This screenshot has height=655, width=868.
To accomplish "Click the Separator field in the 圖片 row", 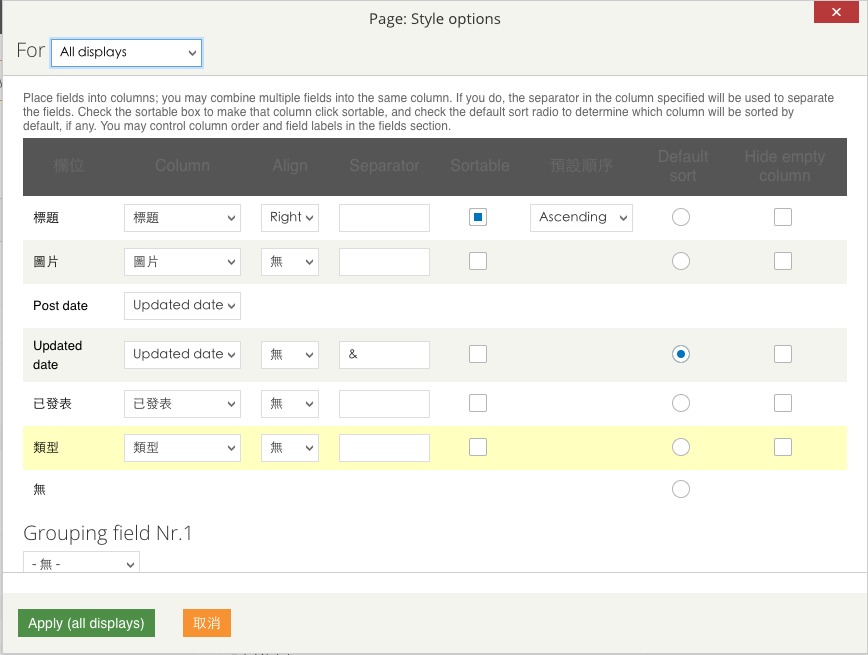I will pyautogui.click(x=384, y=262).
